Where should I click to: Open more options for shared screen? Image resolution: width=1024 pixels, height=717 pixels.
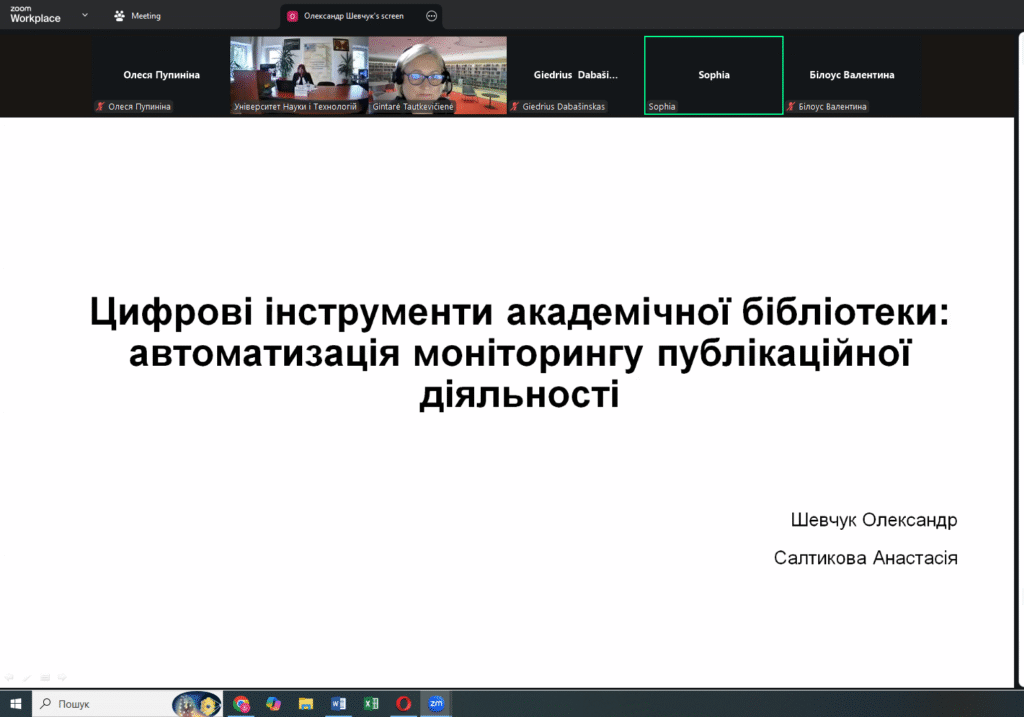[x=431, y=16]
